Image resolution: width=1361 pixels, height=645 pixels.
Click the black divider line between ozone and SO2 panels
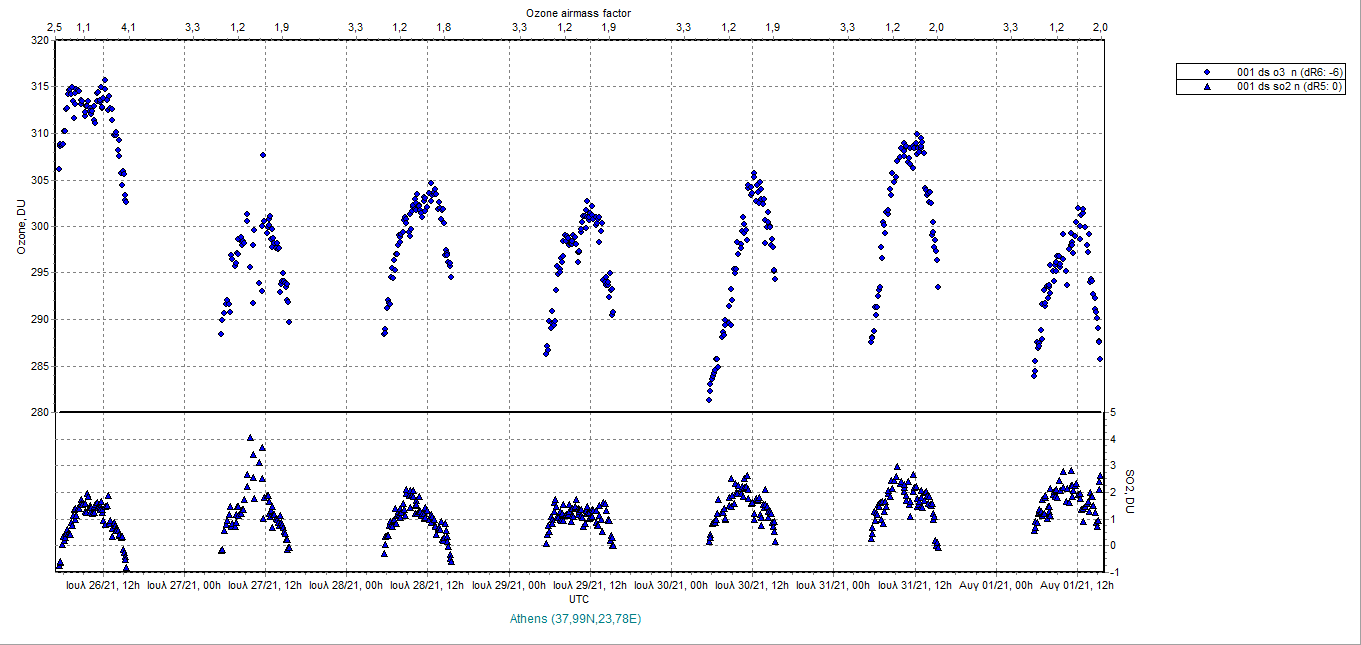pyautogui.click(x=580, y=412)
